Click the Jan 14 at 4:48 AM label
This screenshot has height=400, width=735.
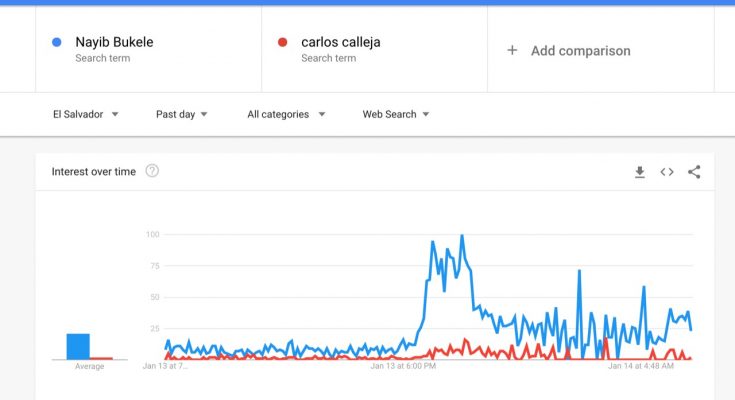[641, 366]
